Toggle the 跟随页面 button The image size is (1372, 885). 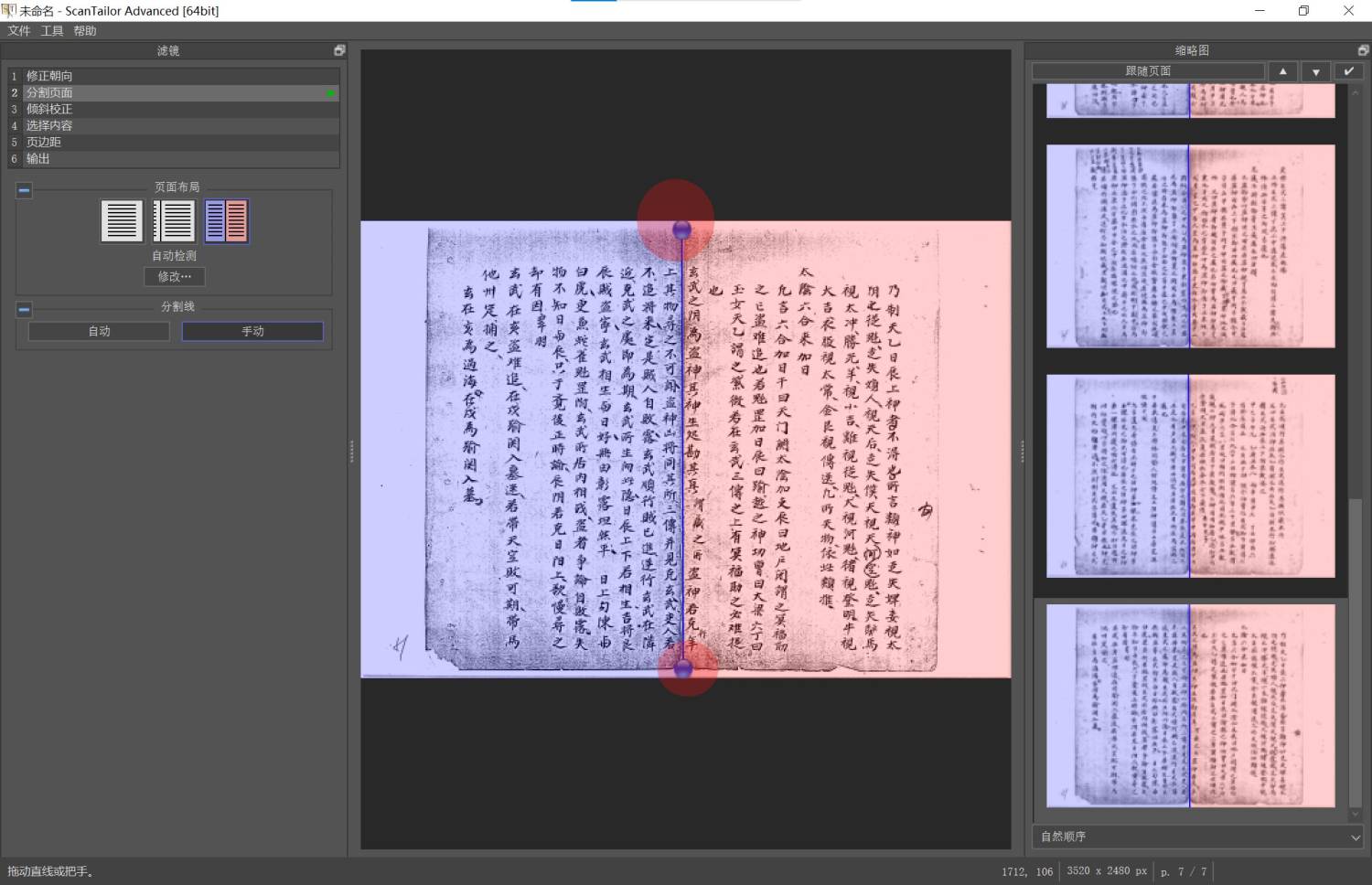click(x=1148, y=71)
